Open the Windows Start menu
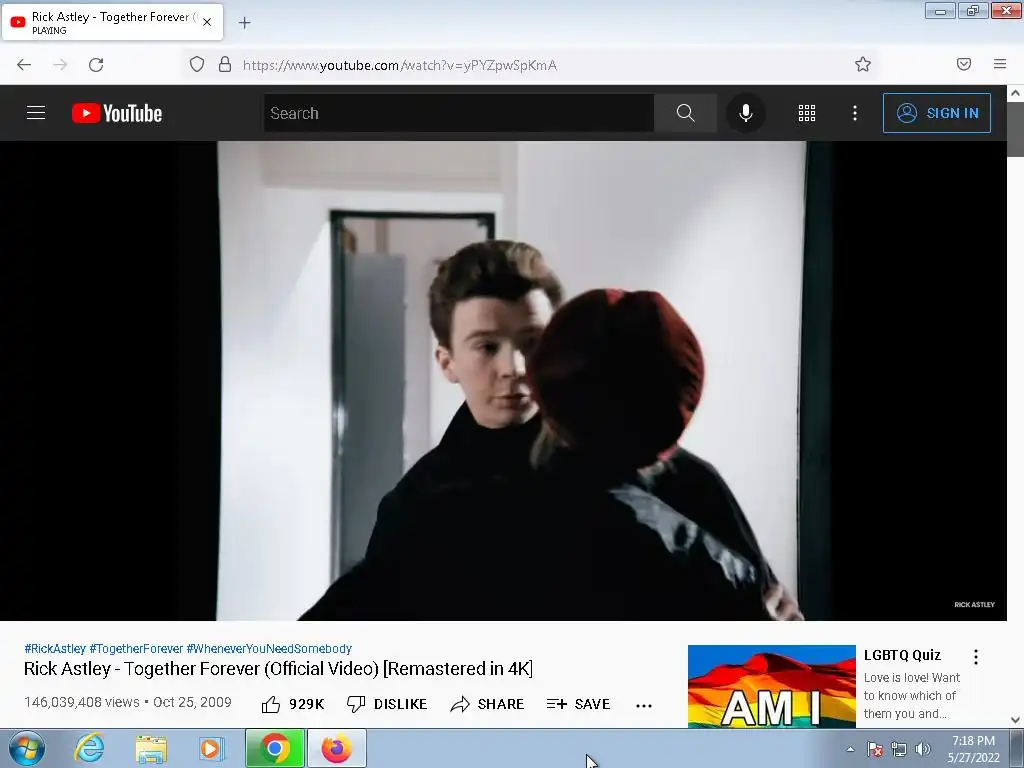Viewport: 1024px width, 768px height. click(x=27, y=748)
